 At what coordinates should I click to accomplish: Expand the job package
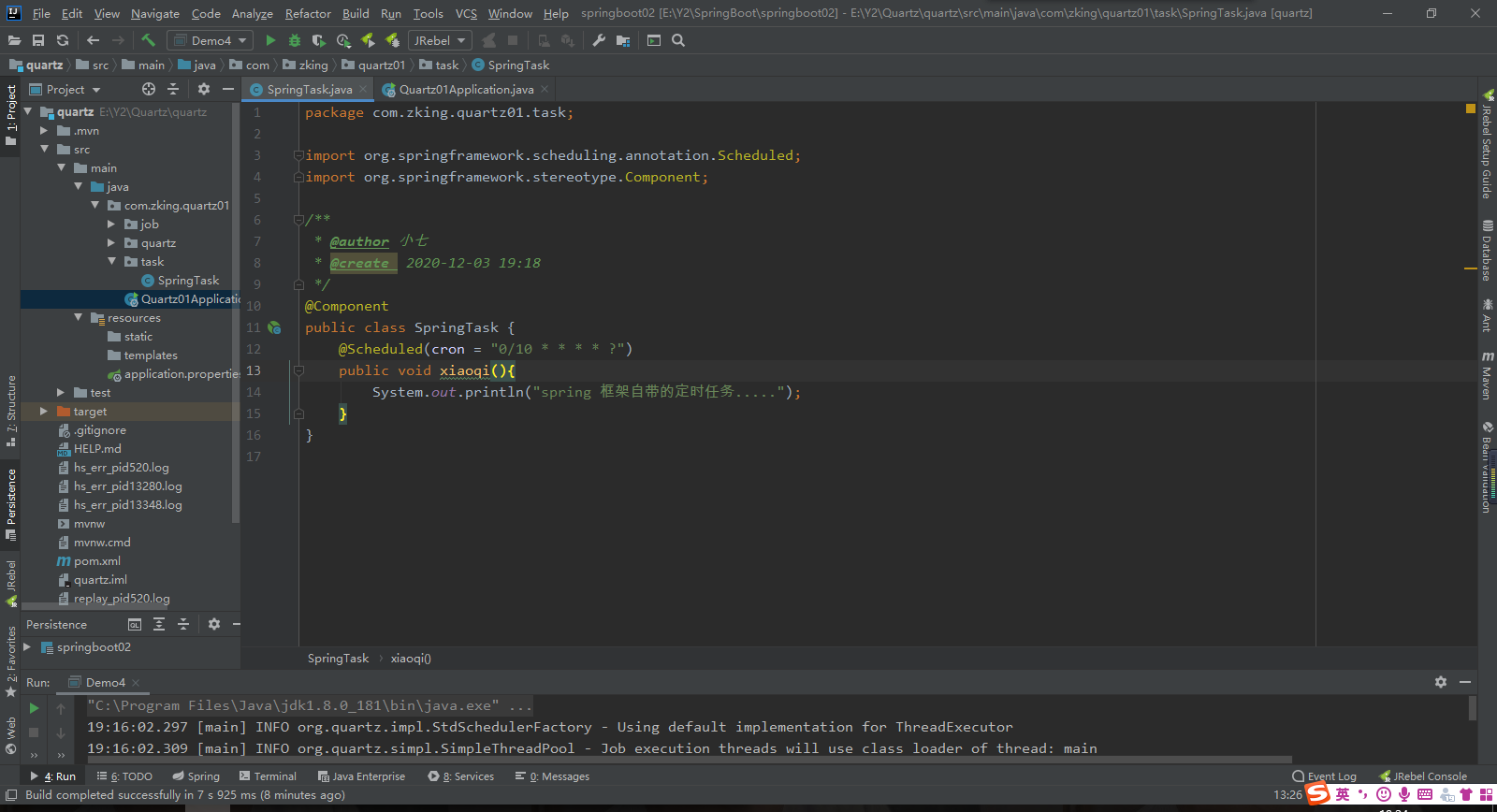click(x=111, y=225)
